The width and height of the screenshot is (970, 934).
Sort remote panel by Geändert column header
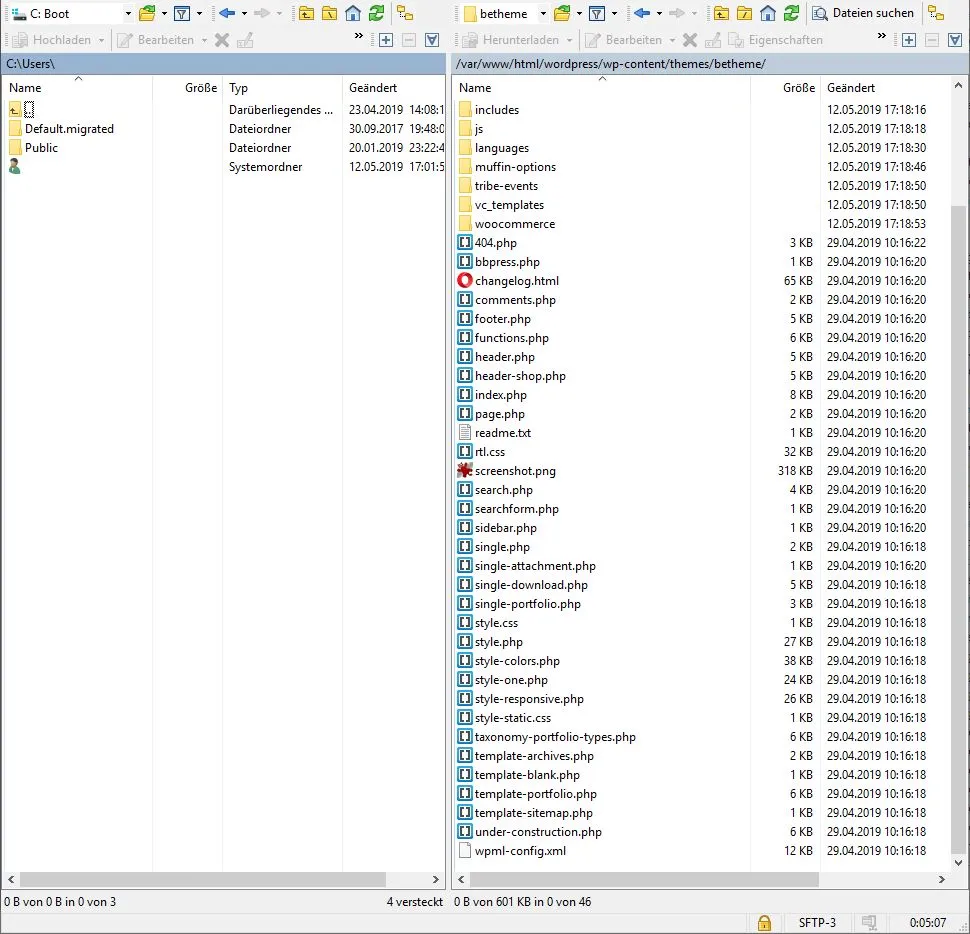(886, 88)
